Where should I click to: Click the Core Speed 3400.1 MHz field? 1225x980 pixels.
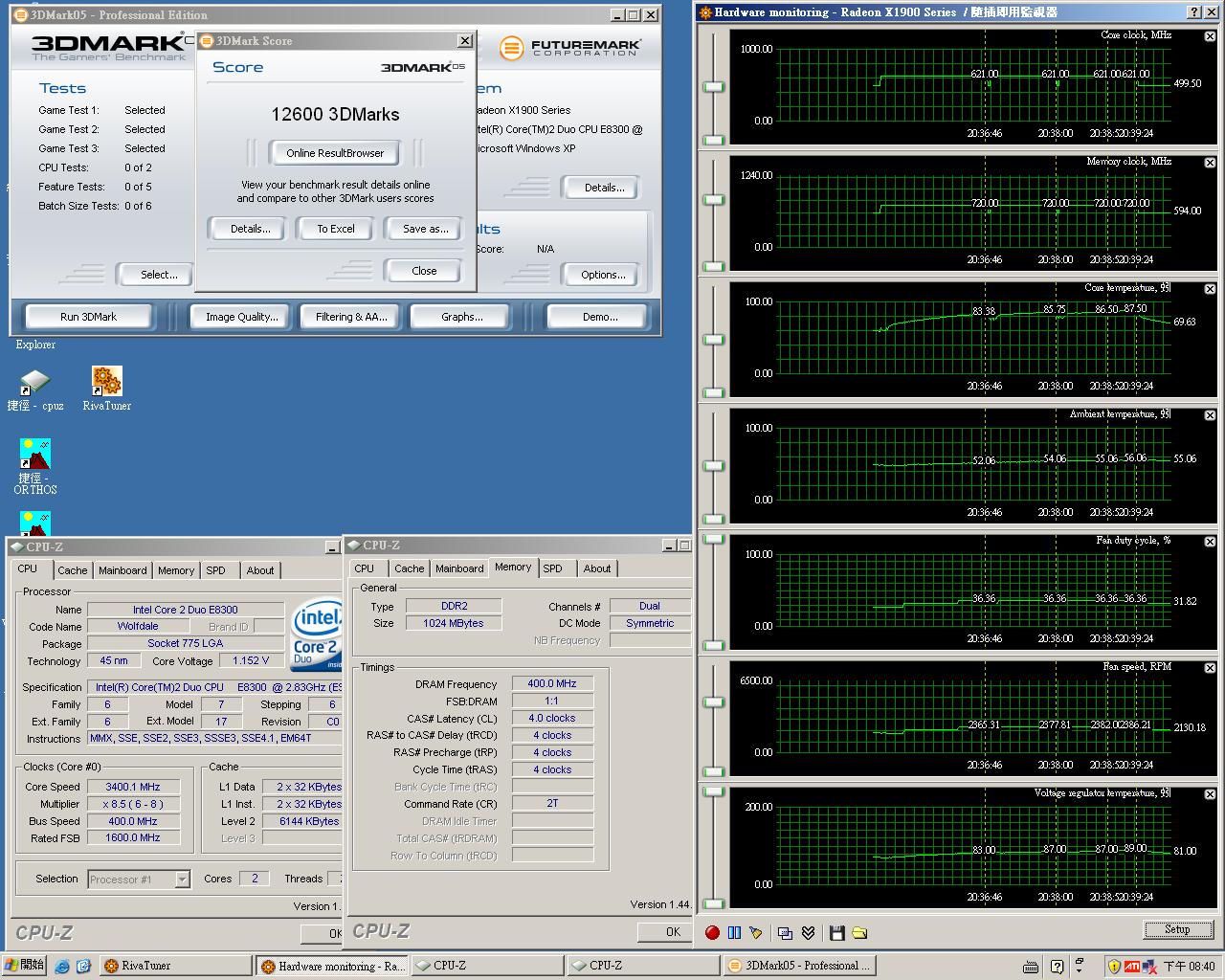tap(133, 787)
